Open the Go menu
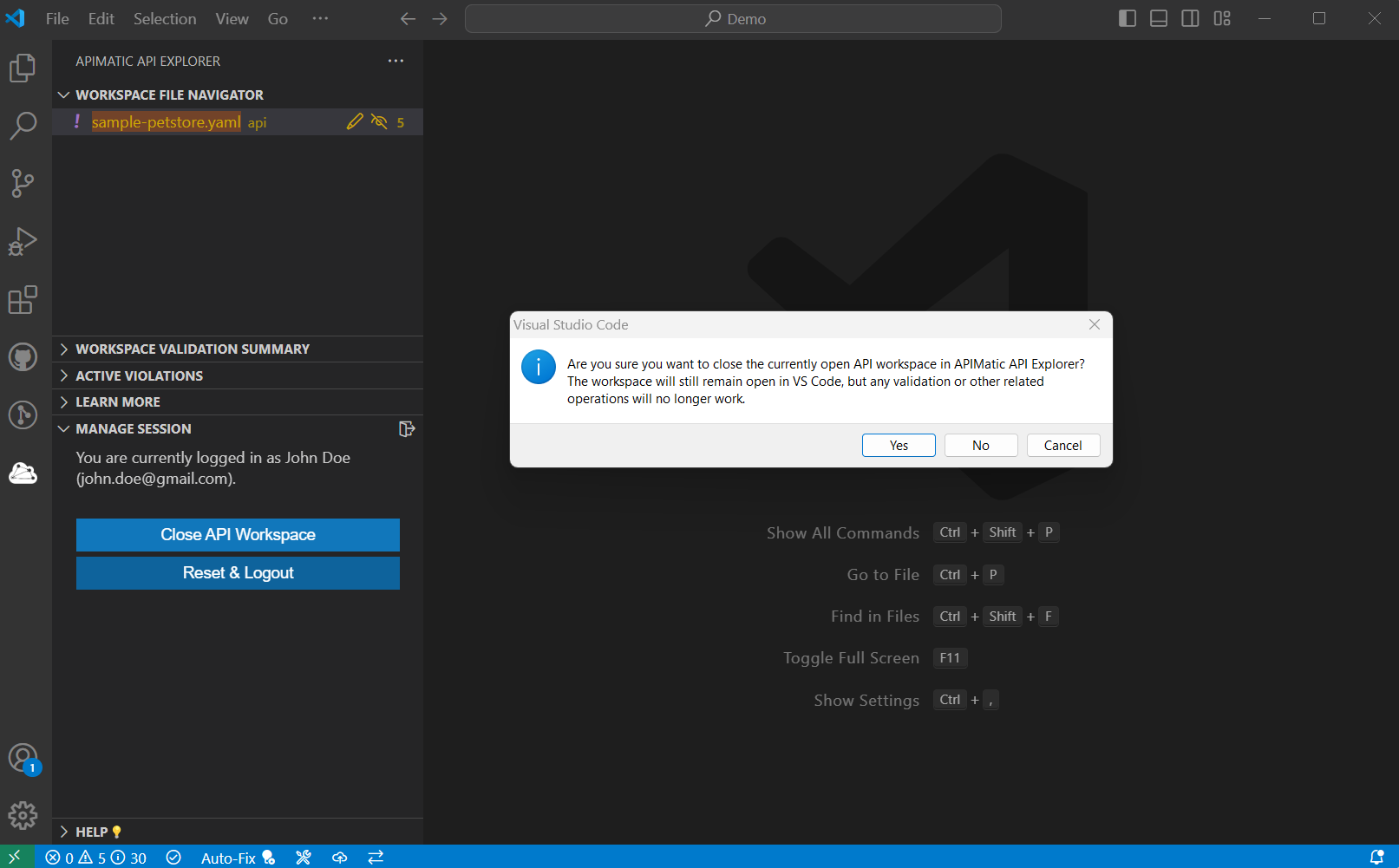 click(278, 19)
